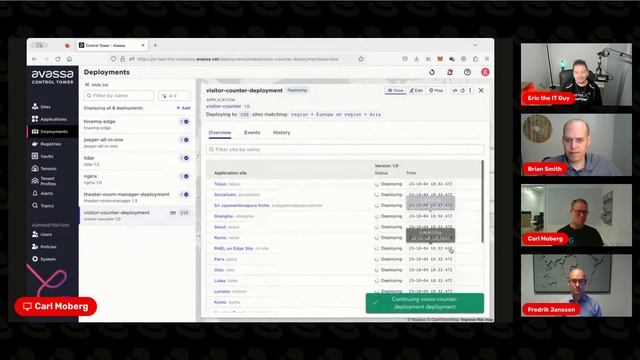Open the Rome site link

tap(220, 238)
